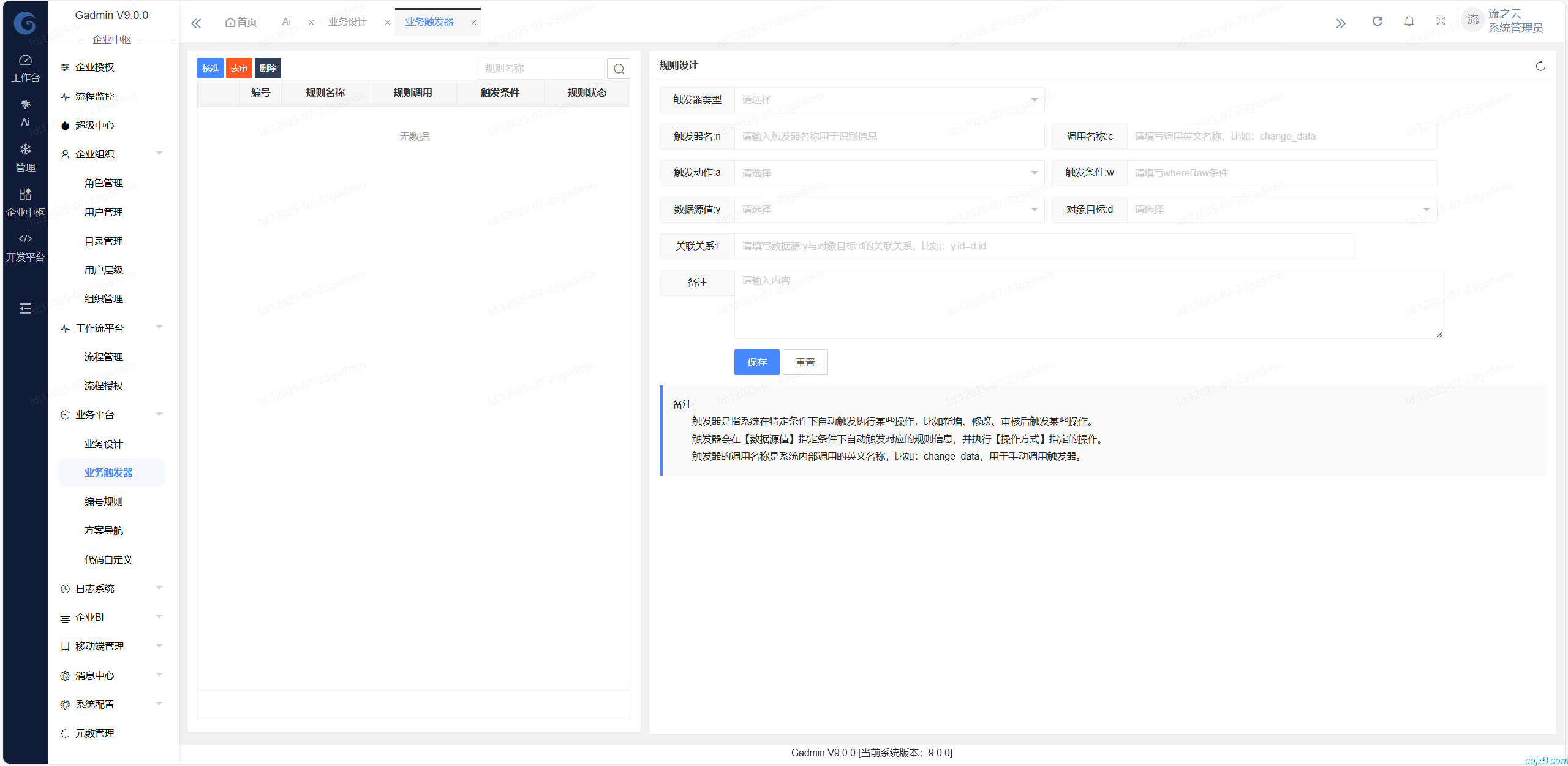
Task: Click the search magnifier icon beside 规则名称
Action: tap(619, 69)
